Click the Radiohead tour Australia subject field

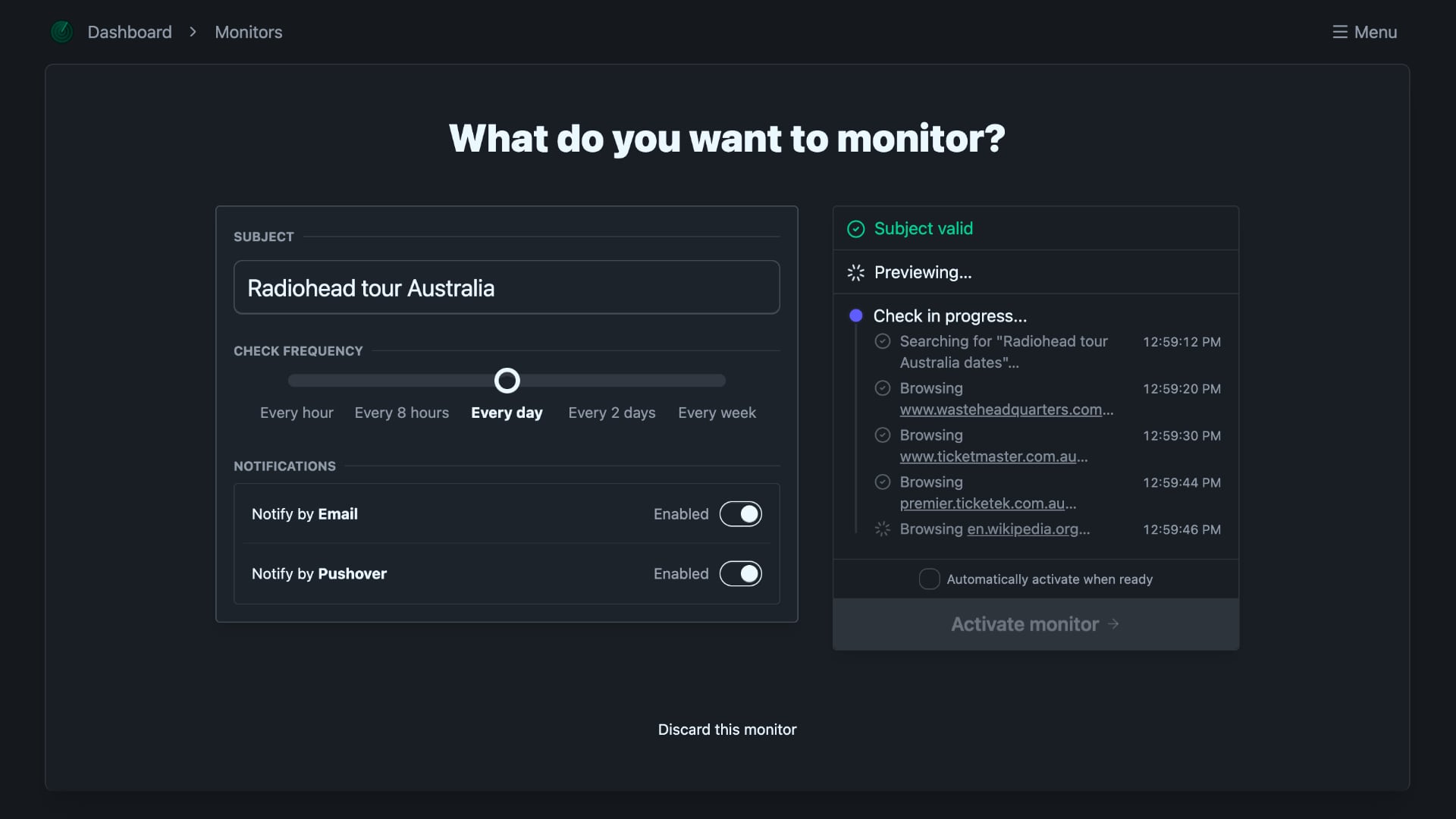506,287
